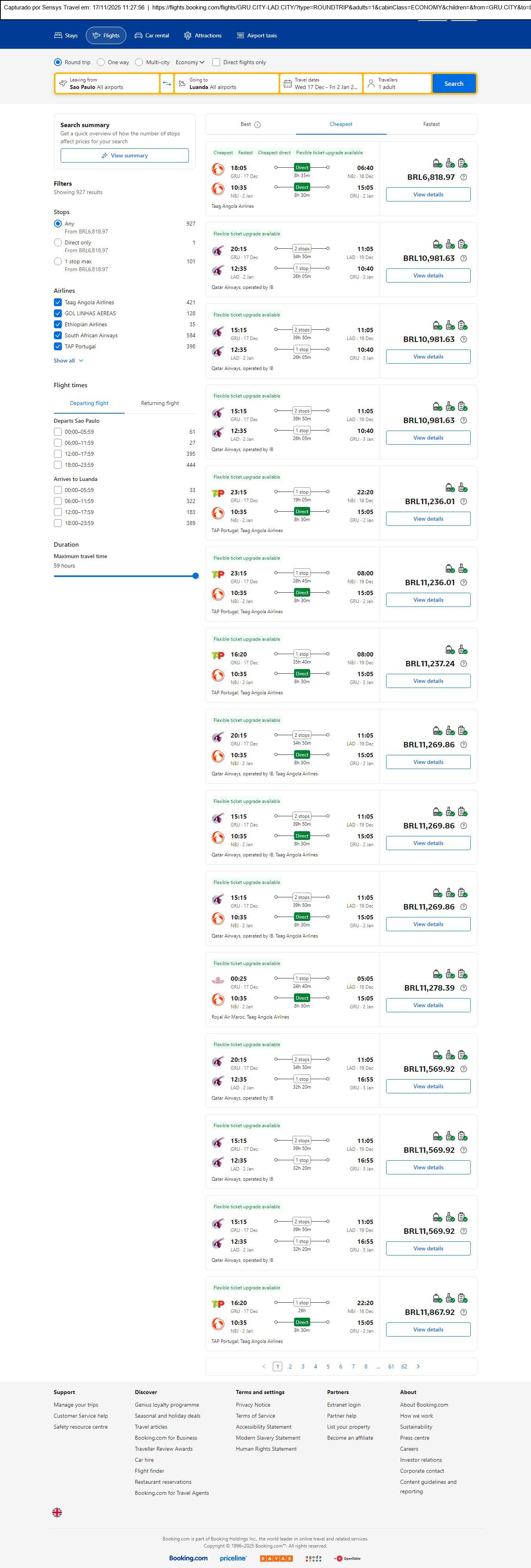Click the calendar icon in Travel dates field
The image size is (531, 1568).
point(287,83)
